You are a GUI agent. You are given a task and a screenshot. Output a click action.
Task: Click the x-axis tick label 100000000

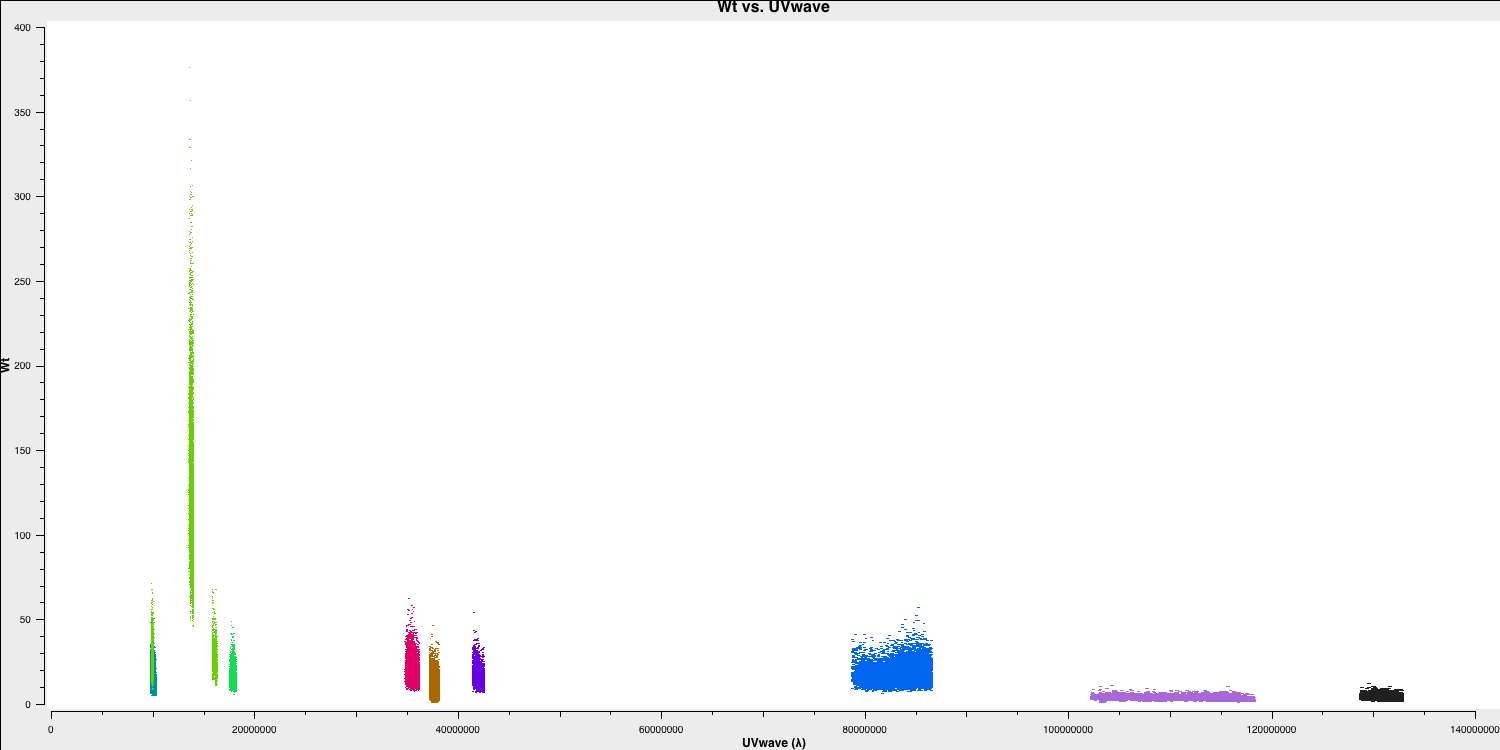[x=1068, y=729]
